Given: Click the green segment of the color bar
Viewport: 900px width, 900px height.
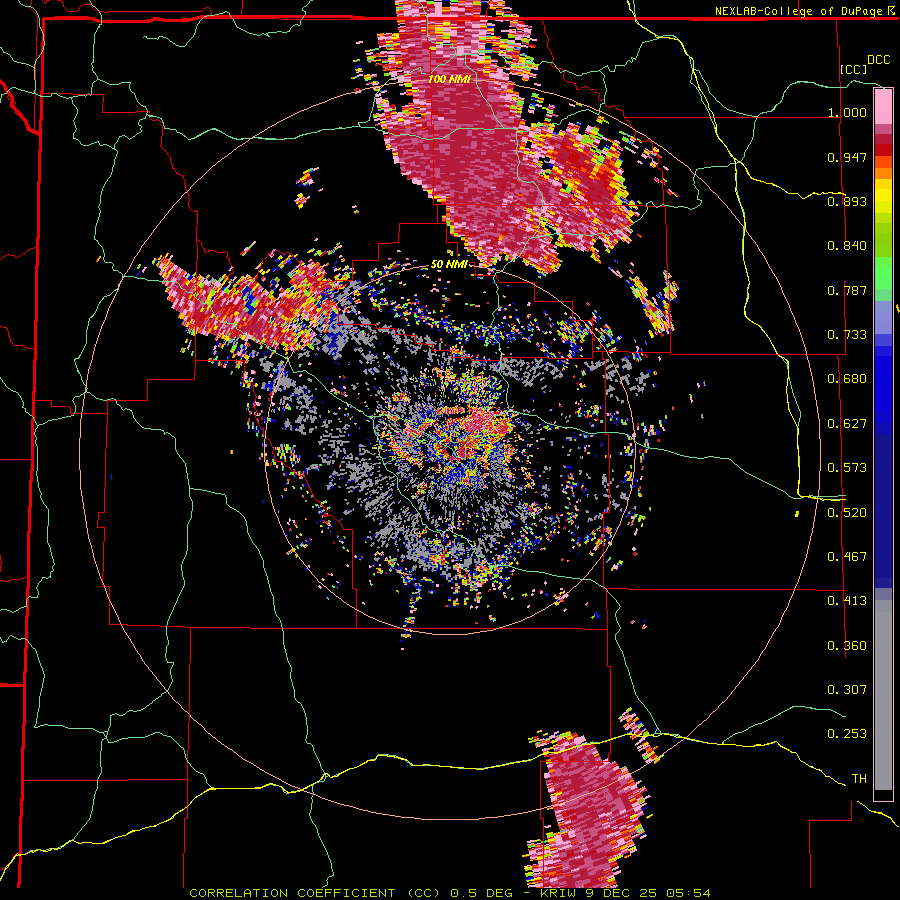Looking at the screenshot, I should (x=883, y=273).
